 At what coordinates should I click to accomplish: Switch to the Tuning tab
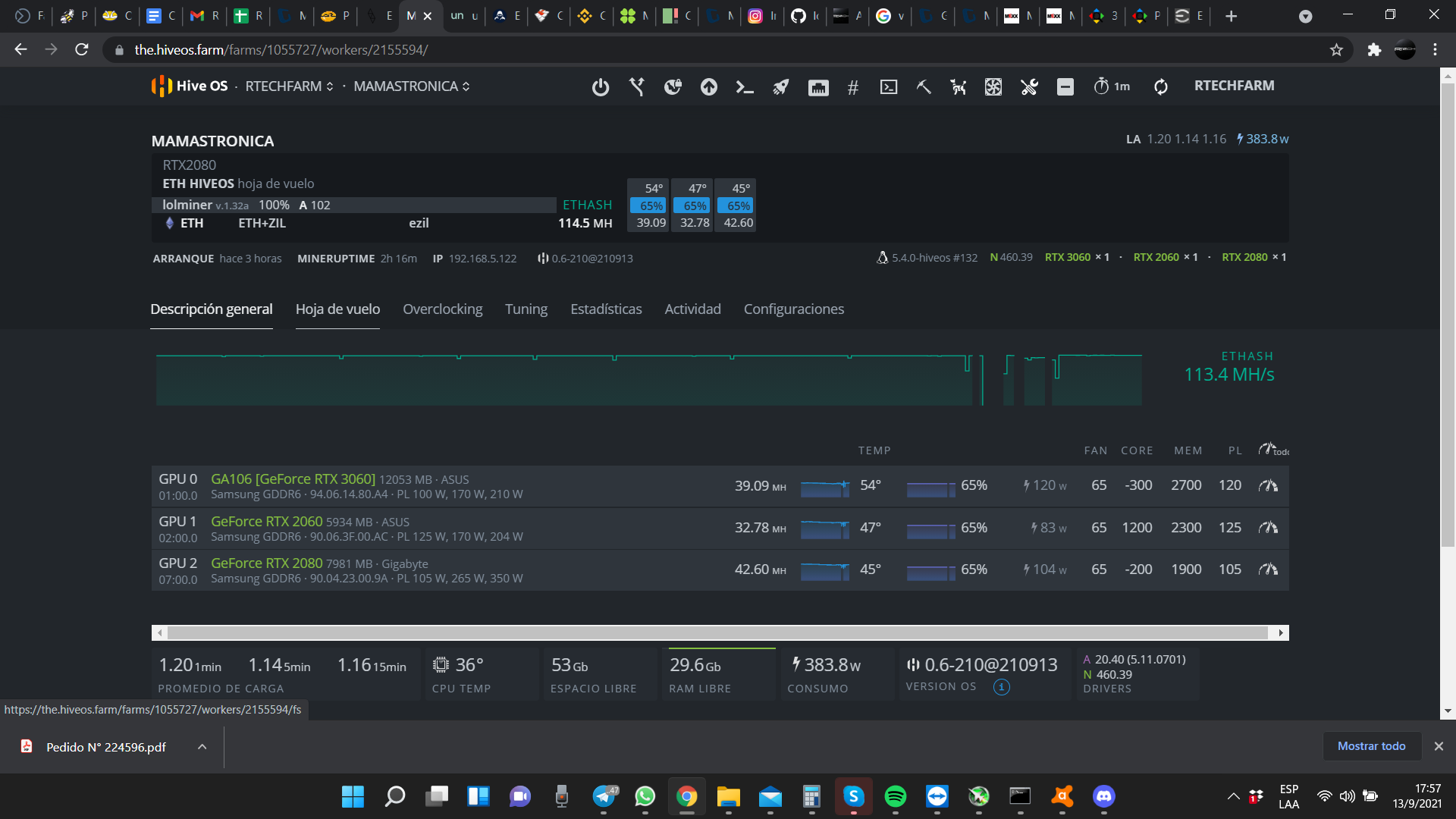(x=526, y=309)
